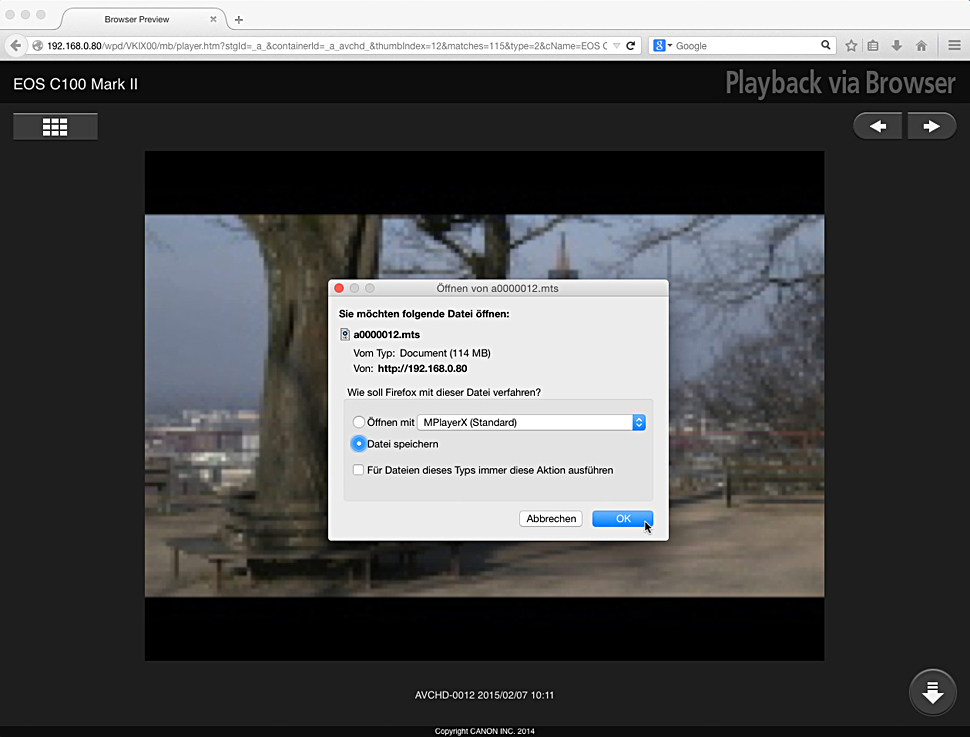The width and height of the screenshot is (970, 737).
Task: Open Firefox hamburger menu
Action: (x=954, y=46)
